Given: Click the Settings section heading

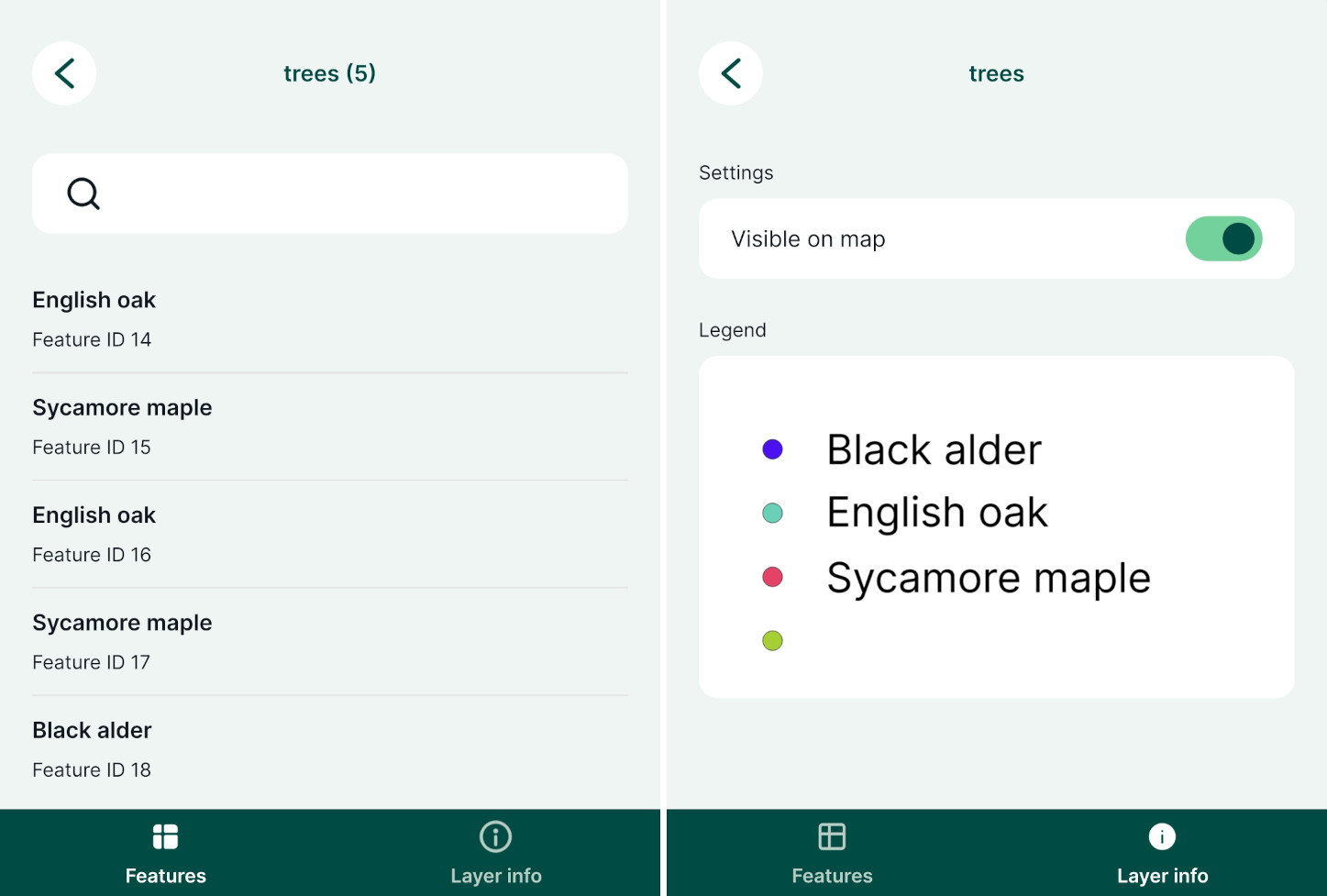Looking at the screenshot, I should point(735,172).
